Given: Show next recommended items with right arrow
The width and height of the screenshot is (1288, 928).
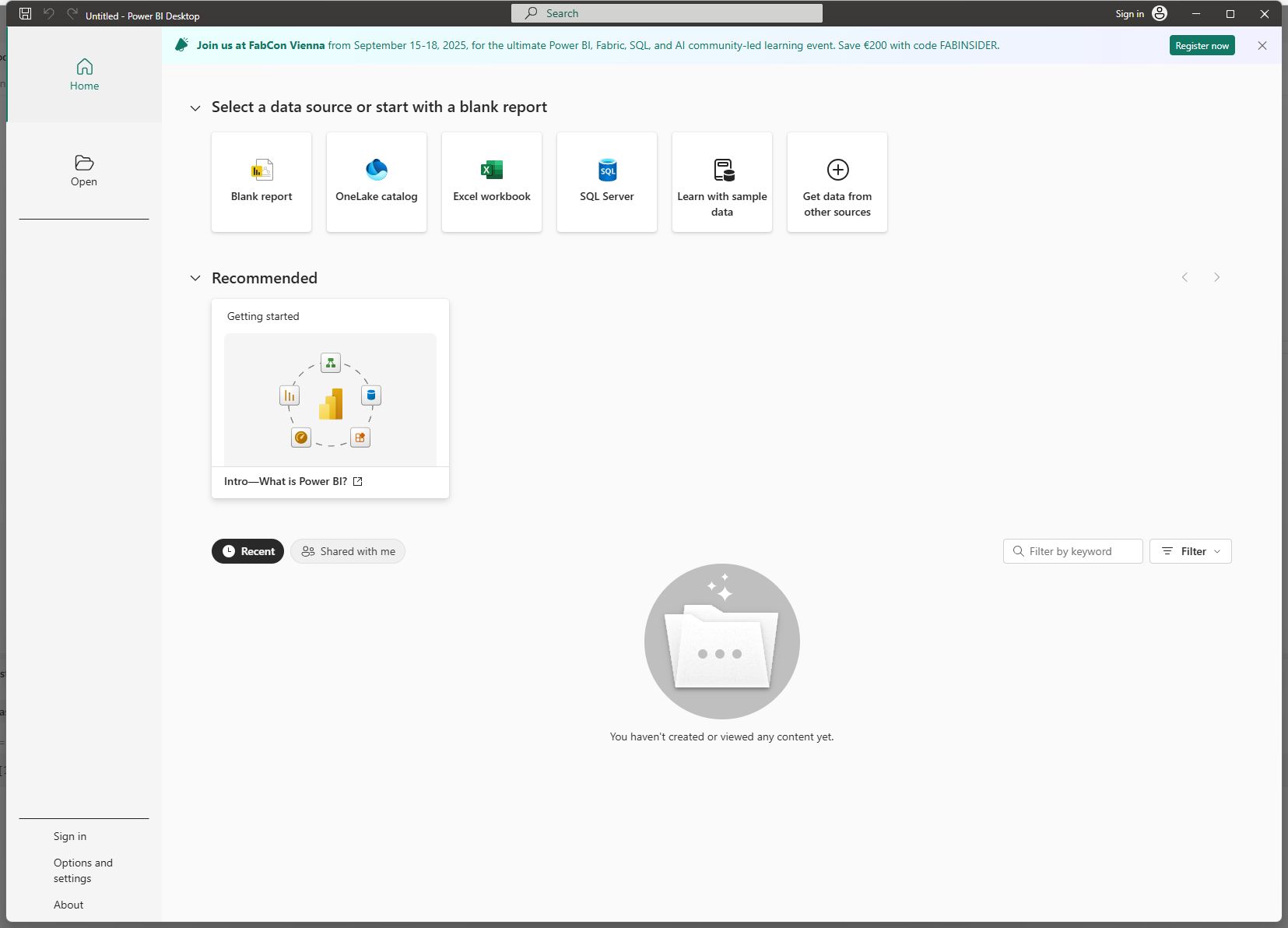Looking at the screenshot, I should coord(1217,277).
